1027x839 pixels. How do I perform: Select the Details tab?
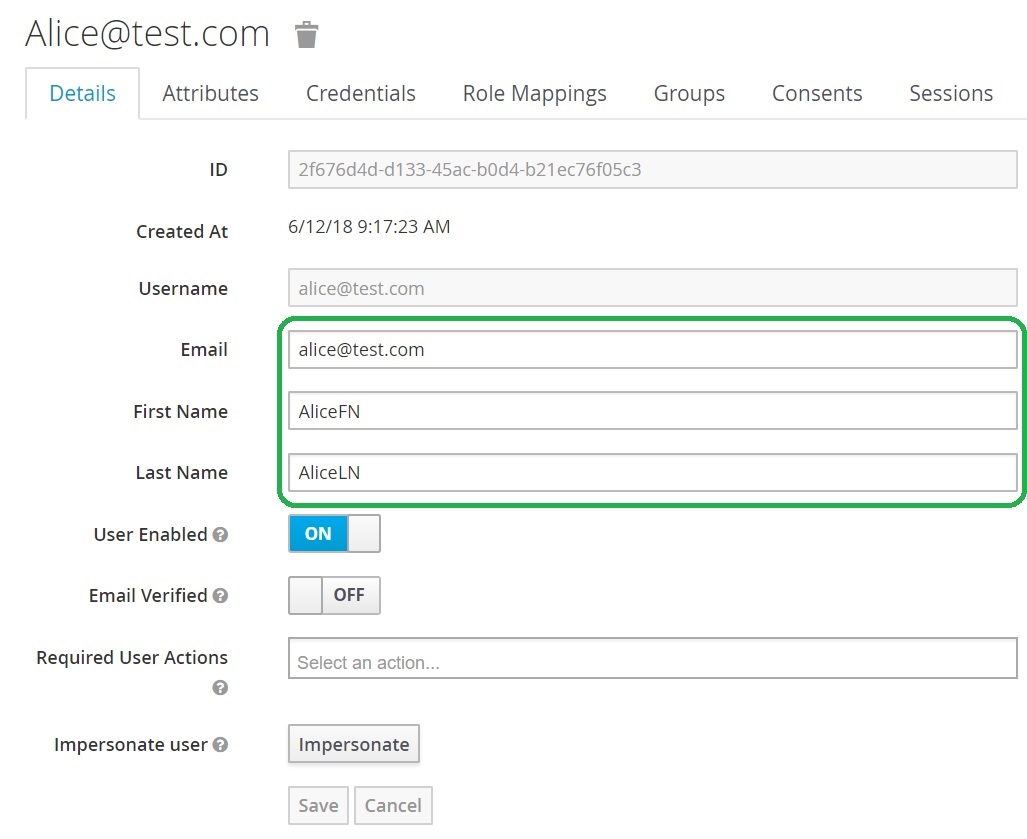(x=83, y=94)
